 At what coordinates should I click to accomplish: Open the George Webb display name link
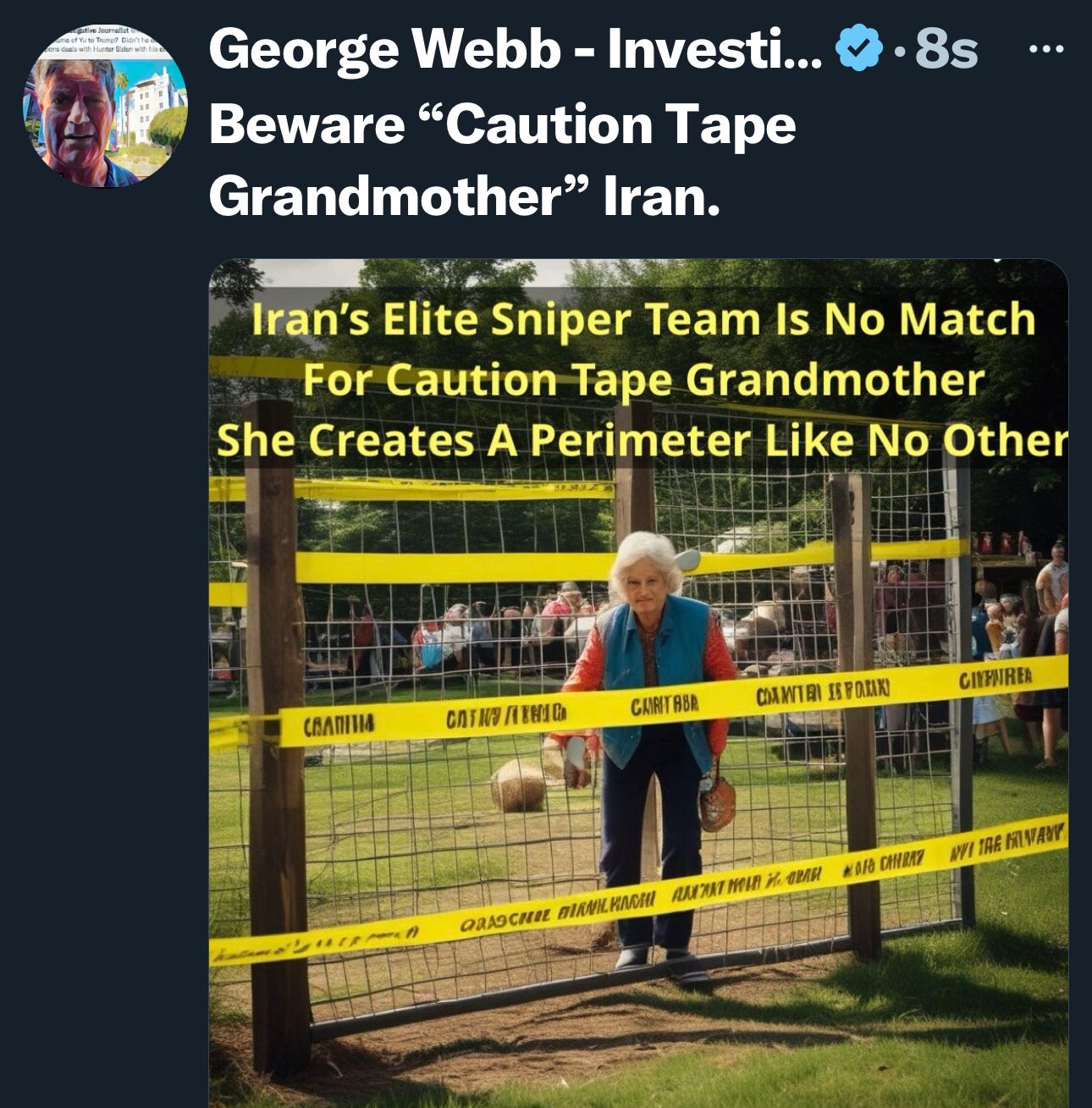tap(515, 50)
